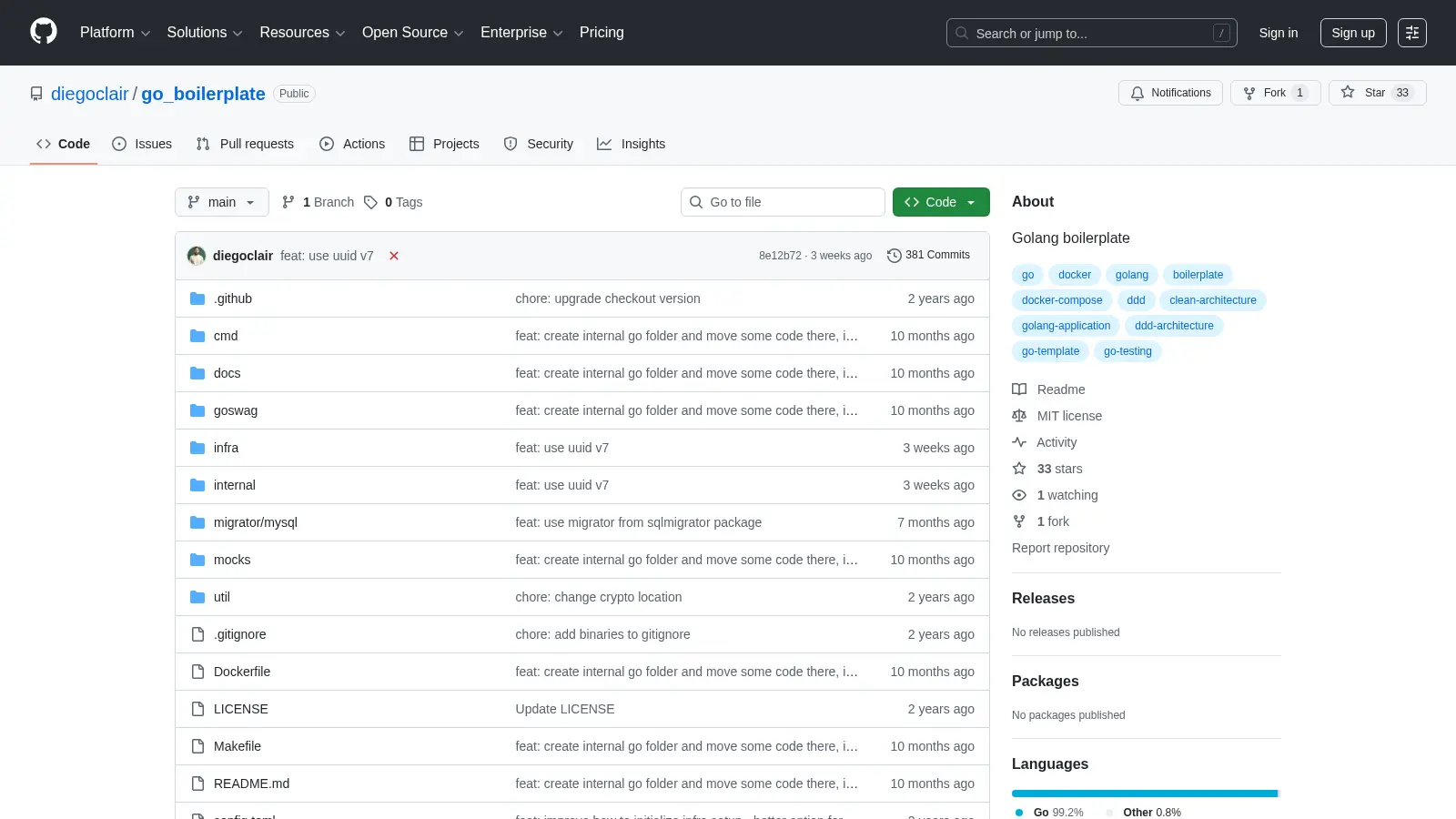Switch to the Actions tab

(x=352, y=144)
